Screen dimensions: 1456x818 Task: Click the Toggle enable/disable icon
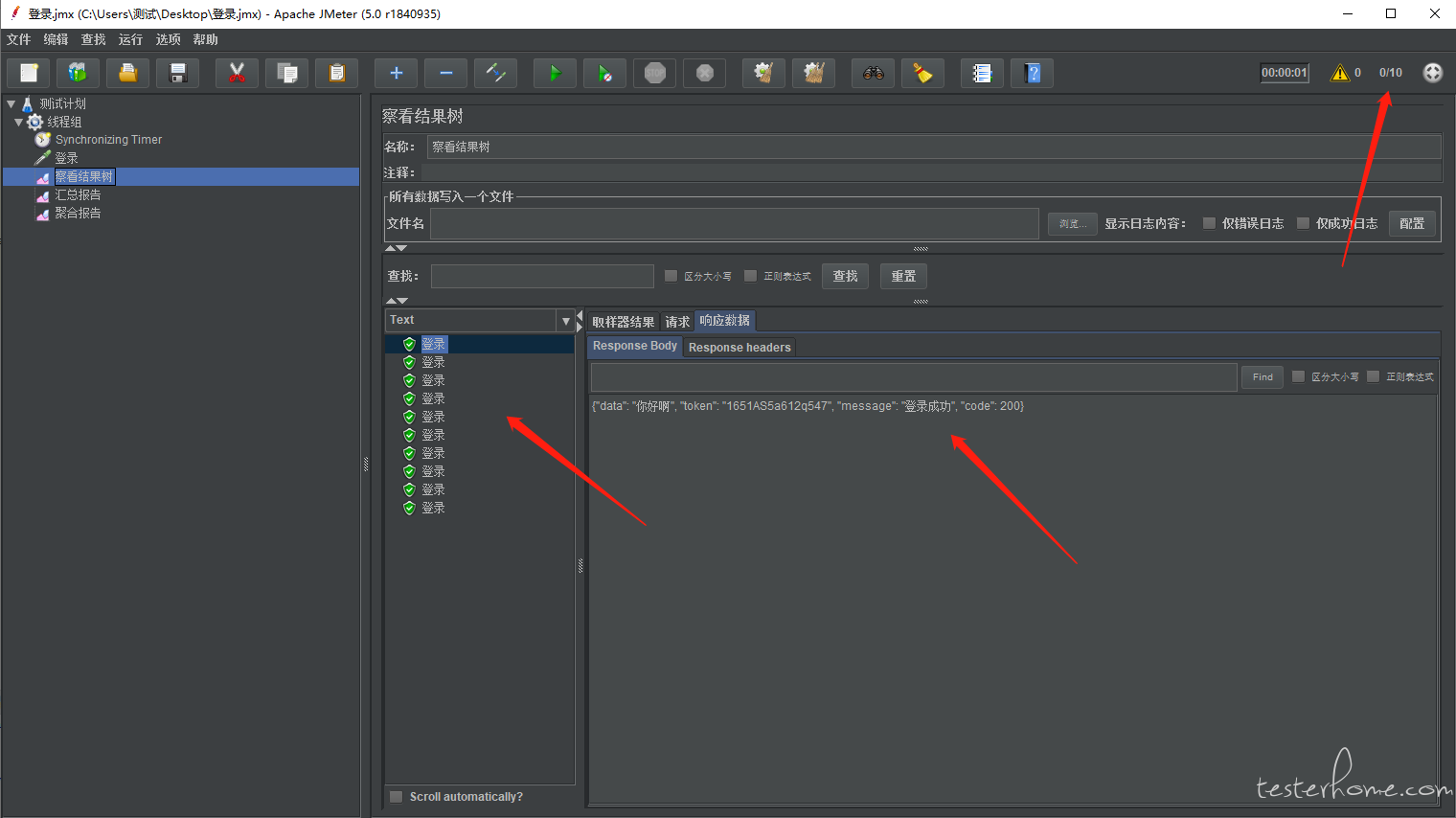pyautogui.click(x=495, y=73)
